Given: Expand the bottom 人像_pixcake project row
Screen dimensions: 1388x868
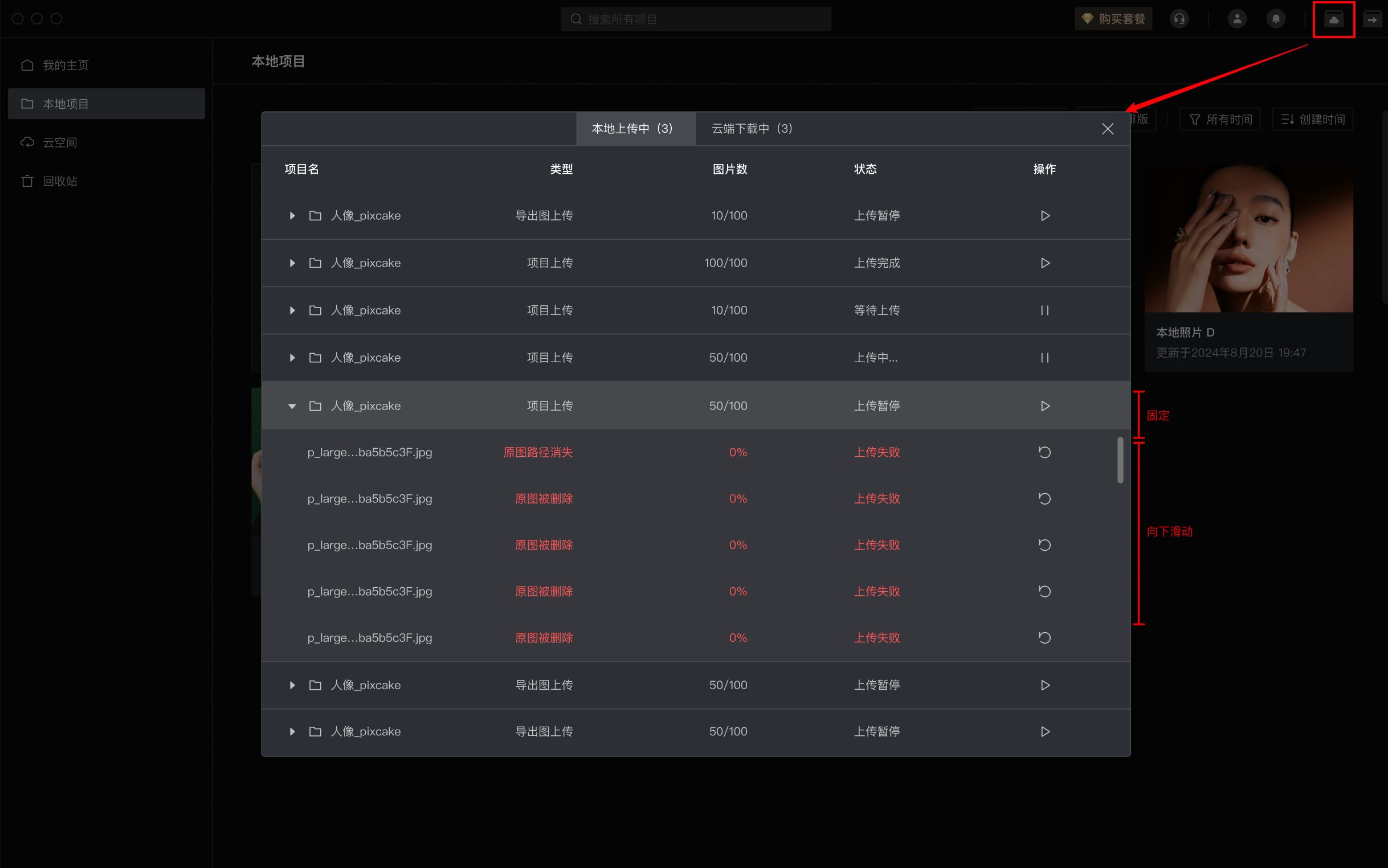Looking at the screenshot, I should click(x=292, y=731).
